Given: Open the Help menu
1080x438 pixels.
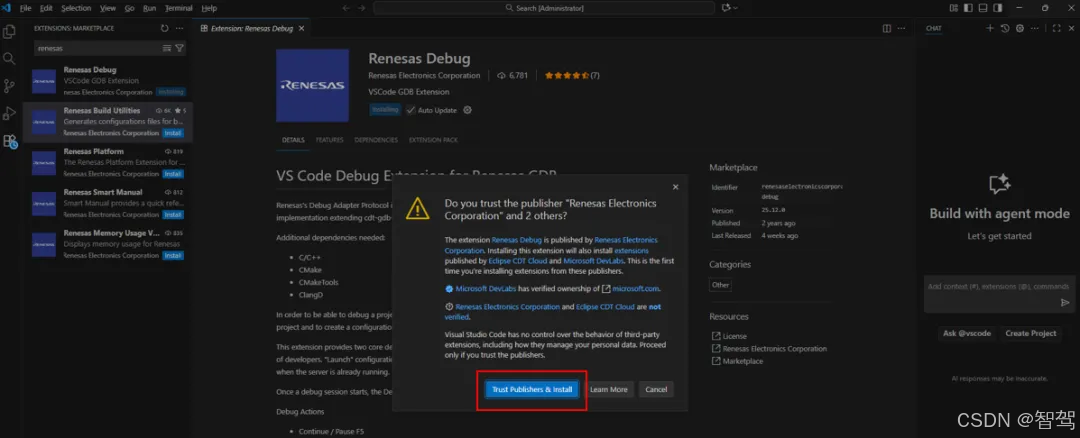Looking at the screenshot, I should (209, 8).
